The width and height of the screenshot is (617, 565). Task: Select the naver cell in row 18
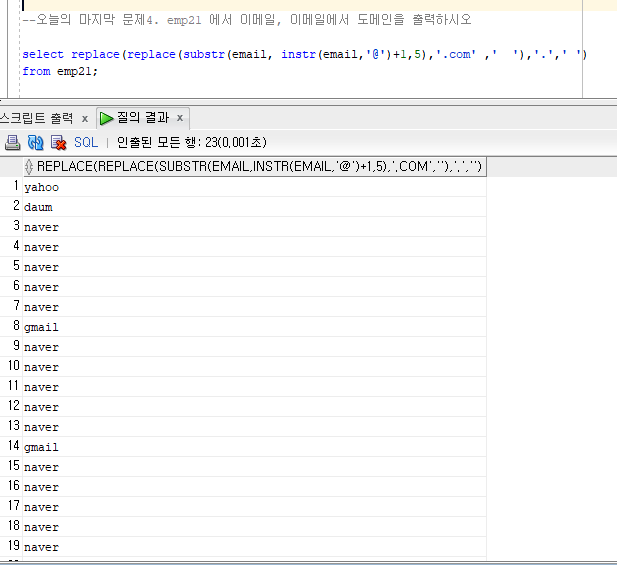point(255,527)
